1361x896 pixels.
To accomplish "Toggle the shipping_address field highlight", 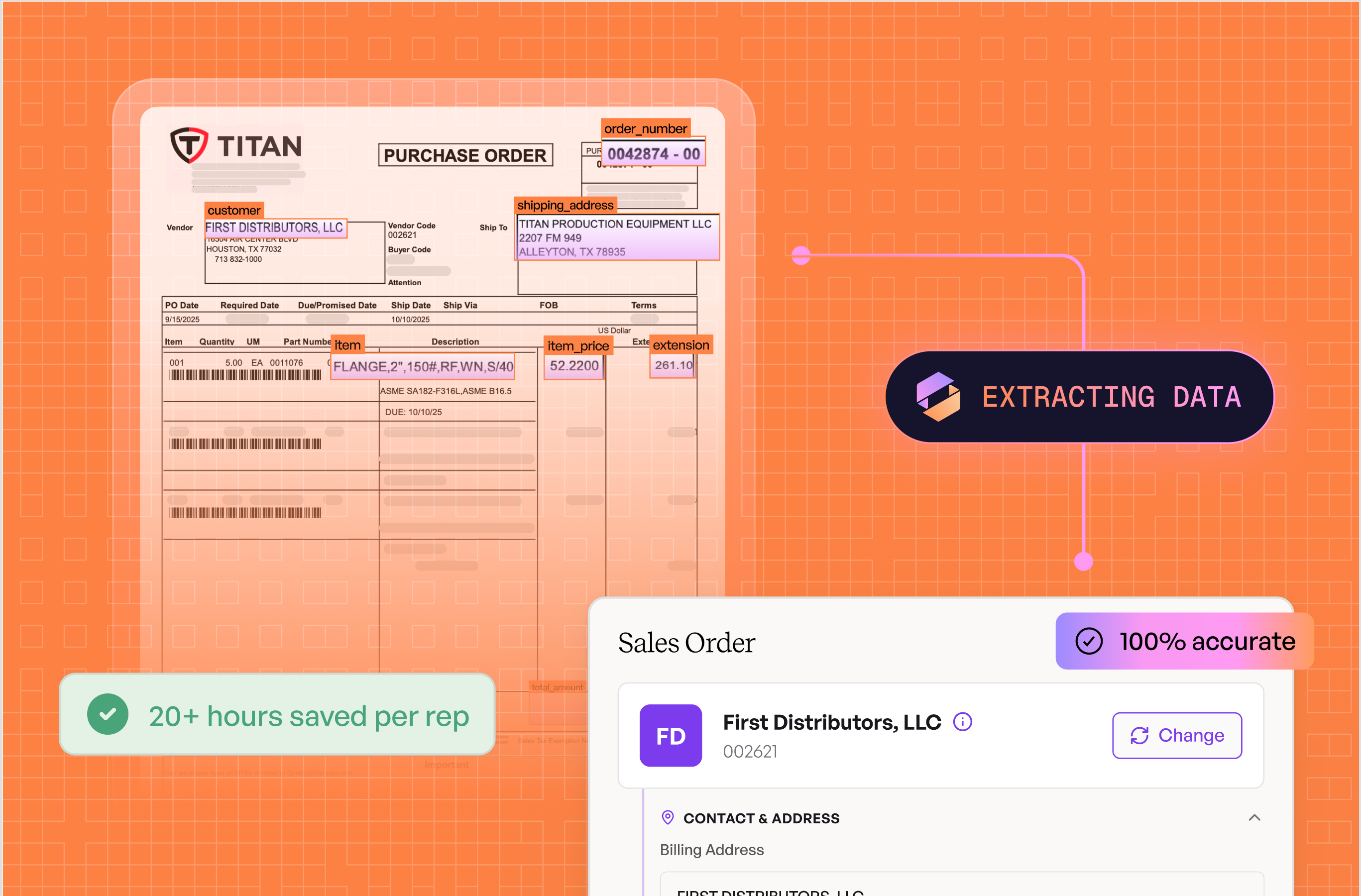I will pos(565,205).
